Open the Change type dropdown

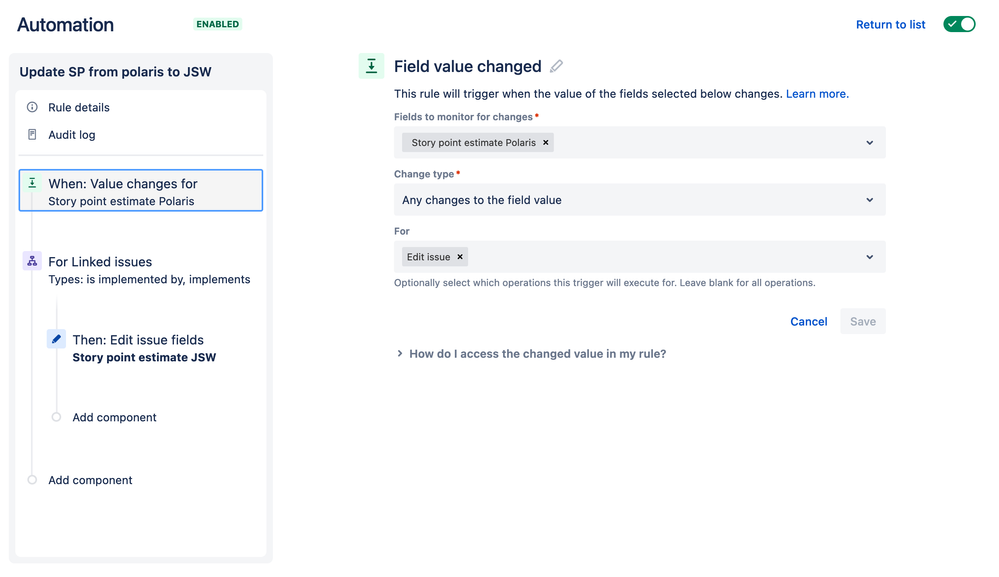coord(640,200)
